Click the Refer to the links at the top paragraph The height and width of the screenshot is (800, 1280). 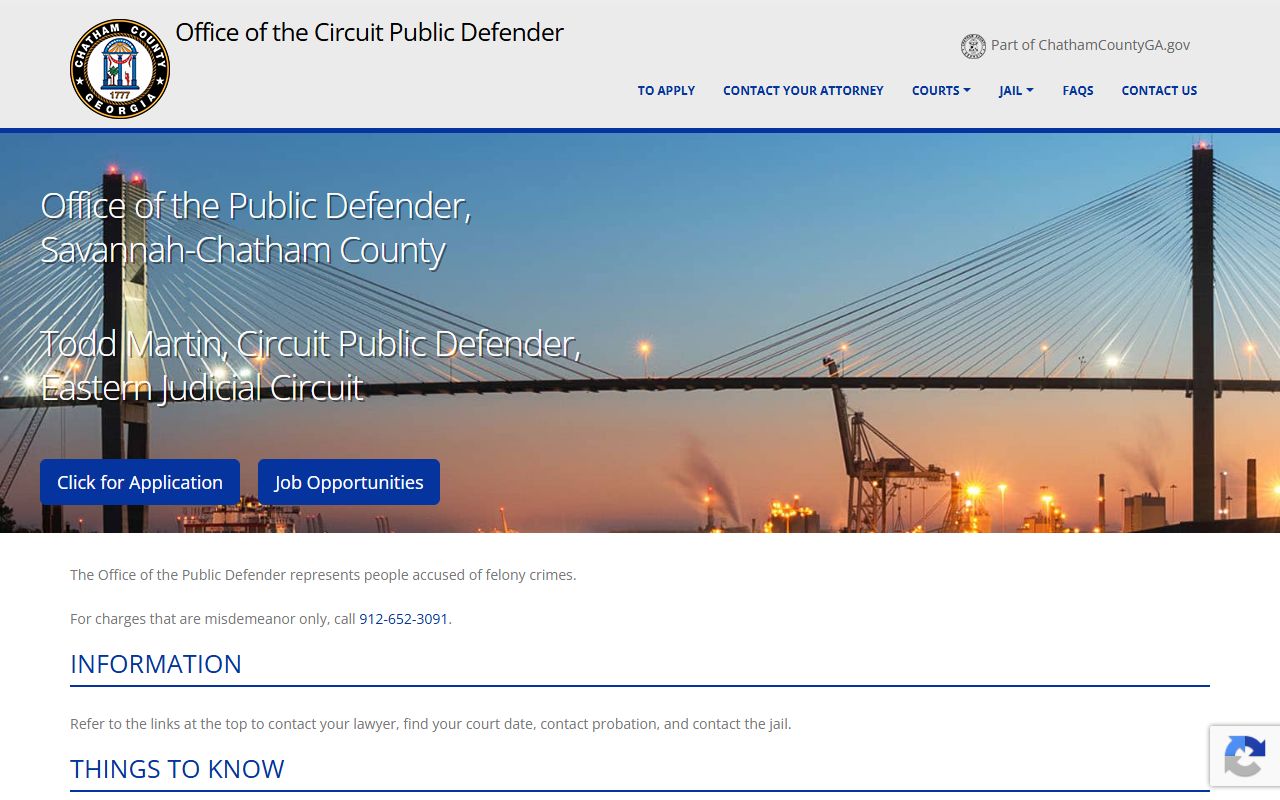[431, 724]
